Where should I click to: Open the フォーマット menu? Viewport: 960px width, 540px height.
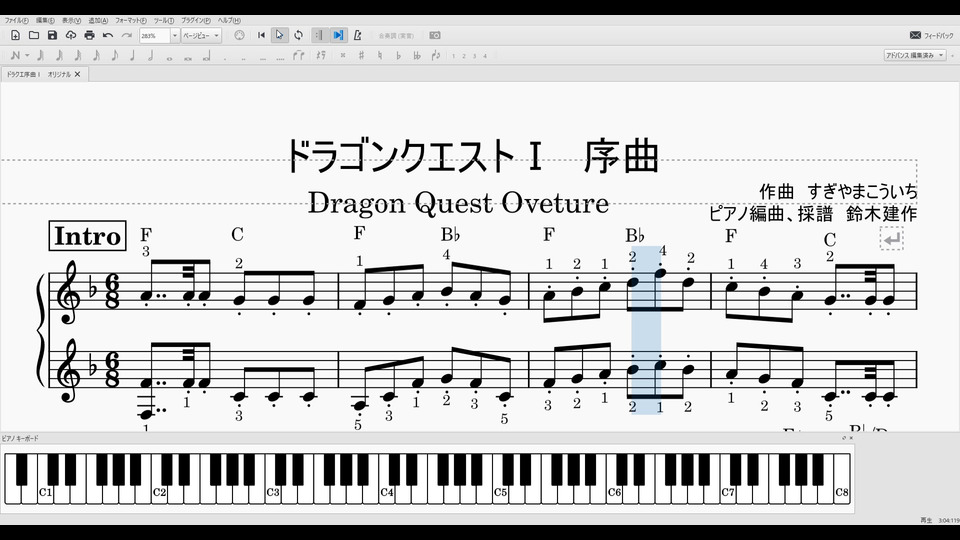131,20
